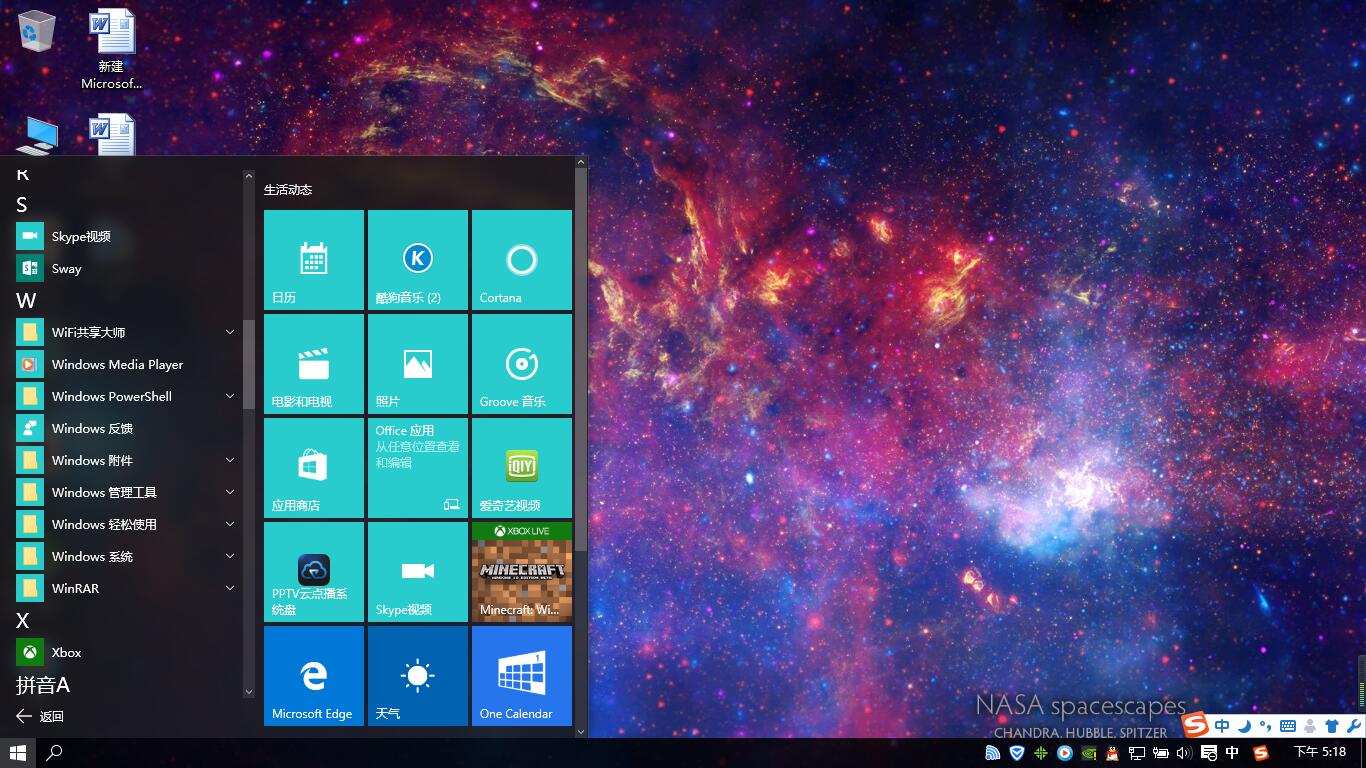Click the taskbar clock 下午 5:18

(x=1320, y=752)
